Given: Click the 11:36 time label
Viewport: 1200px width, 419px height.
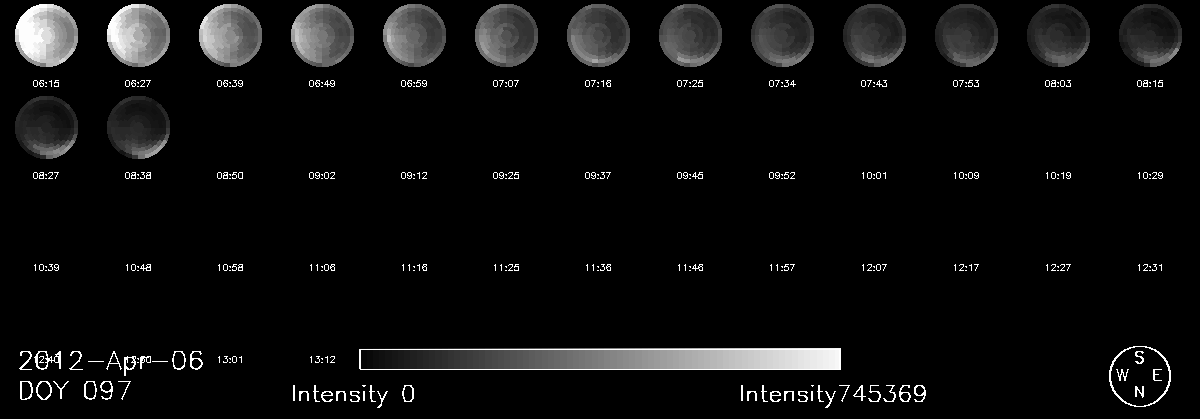Looking at the screenshot, I should [x=598, y=268].
